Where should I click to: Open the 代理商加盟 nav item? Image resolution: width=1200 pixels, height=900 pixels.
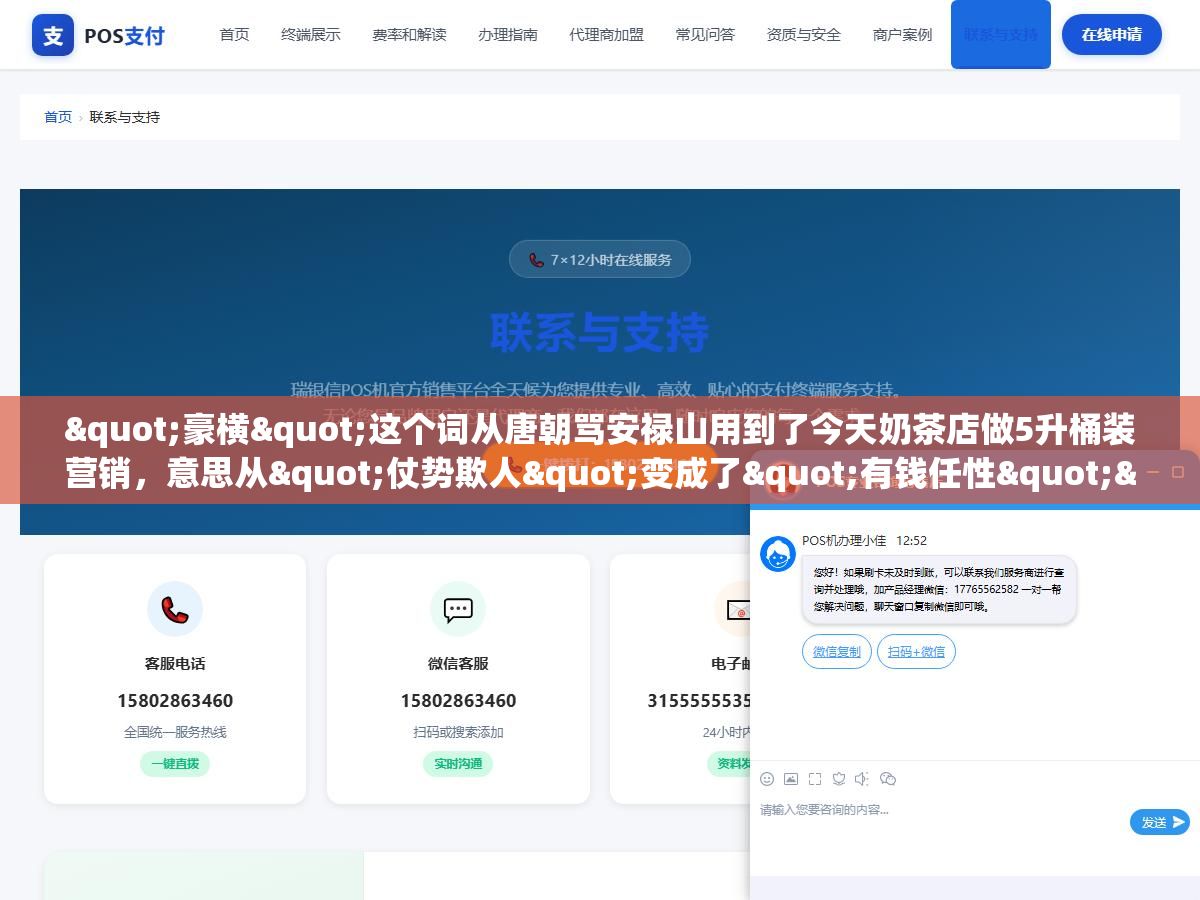point(607,35)
